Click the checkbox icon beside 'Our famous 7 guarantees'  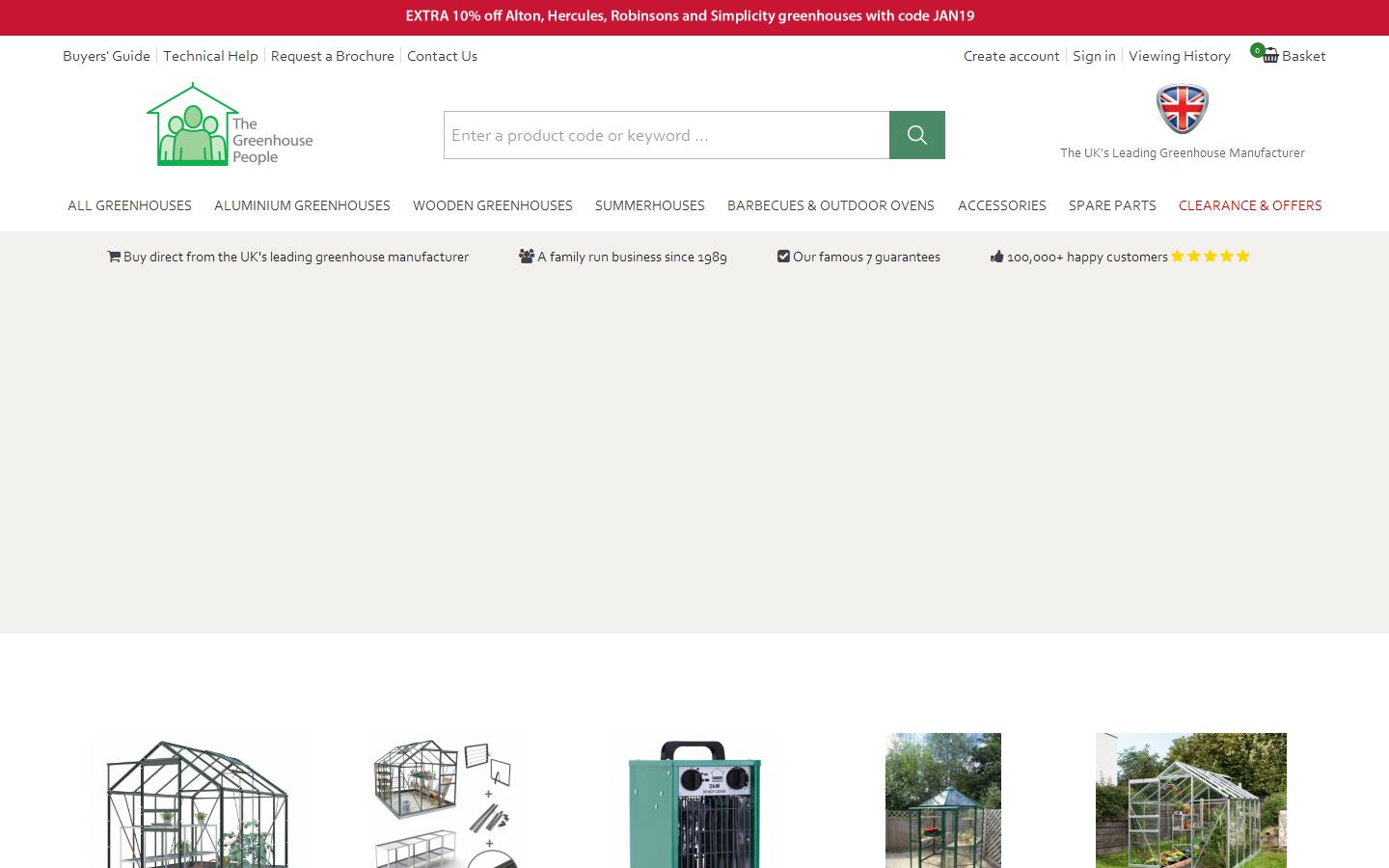783,256
